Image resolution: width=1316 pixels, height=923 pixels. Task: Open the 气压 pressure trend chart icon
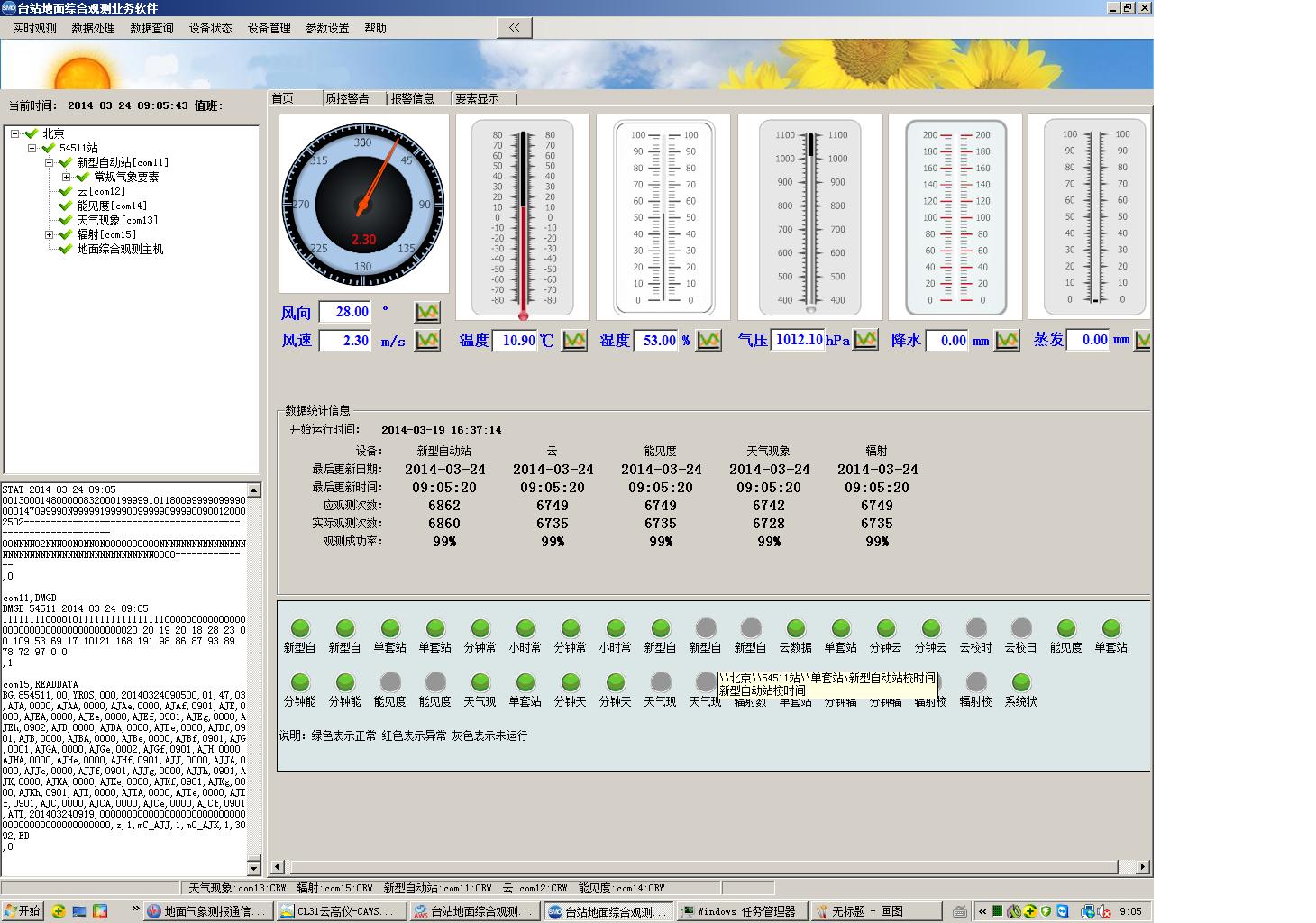pos(865,340)
